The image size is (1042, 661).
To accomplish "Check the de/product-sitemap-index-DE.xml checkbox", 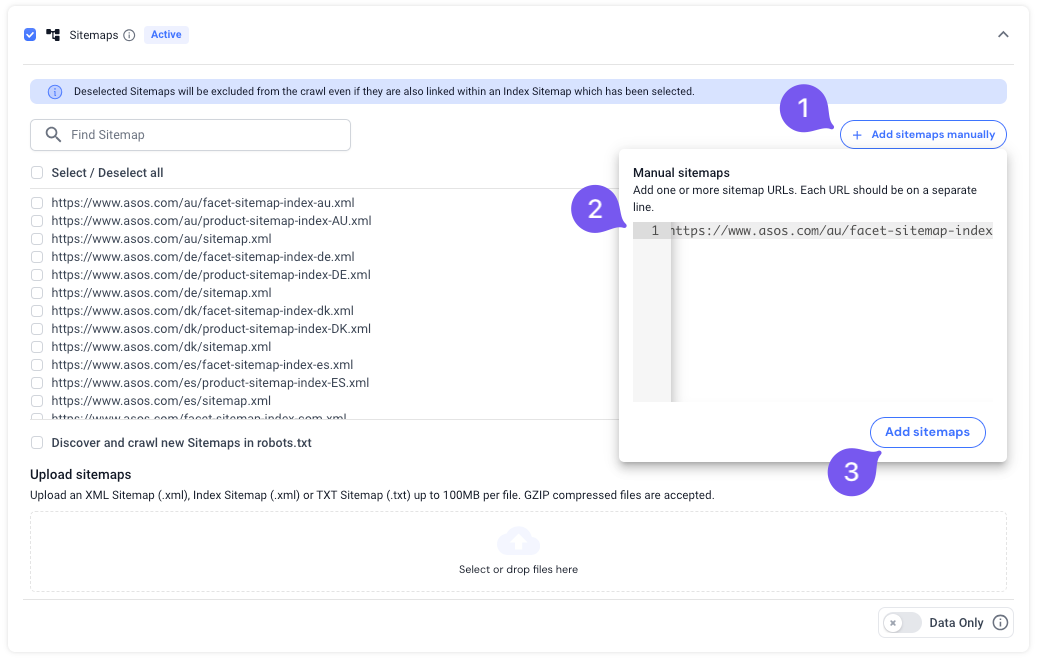I will coord(37,274).
